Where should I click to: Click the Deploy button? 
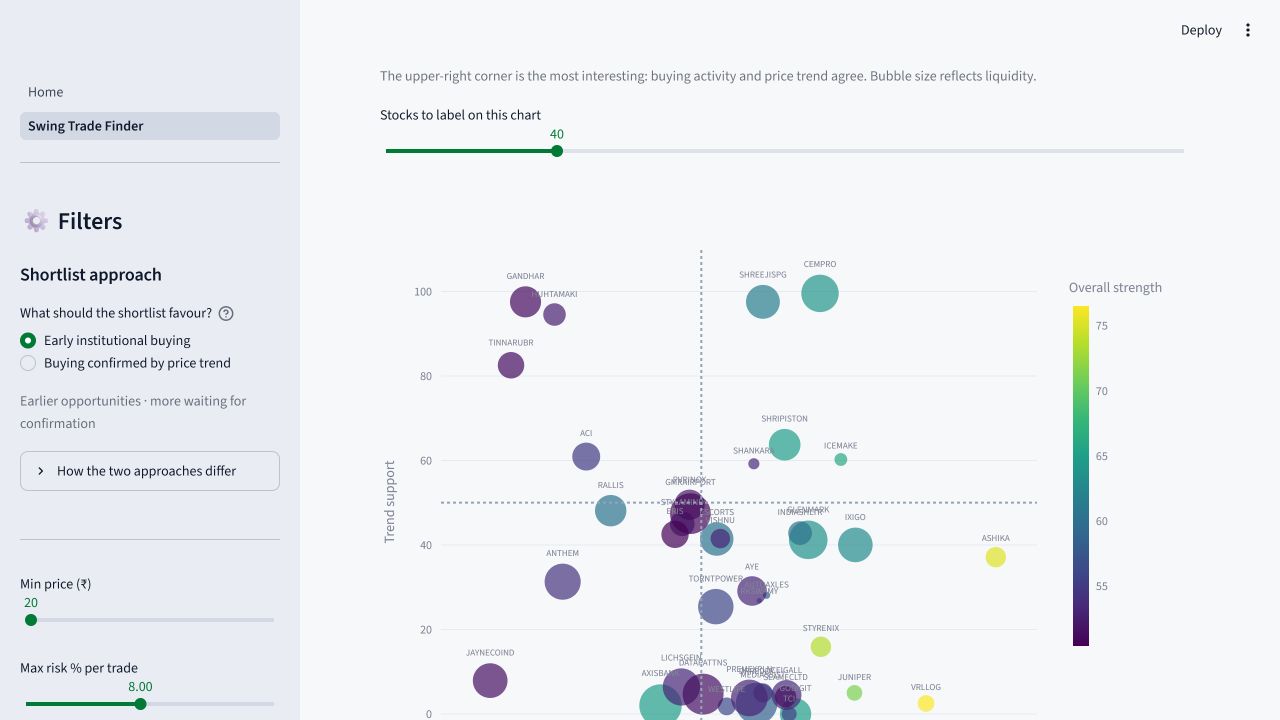click(1201, 30)
